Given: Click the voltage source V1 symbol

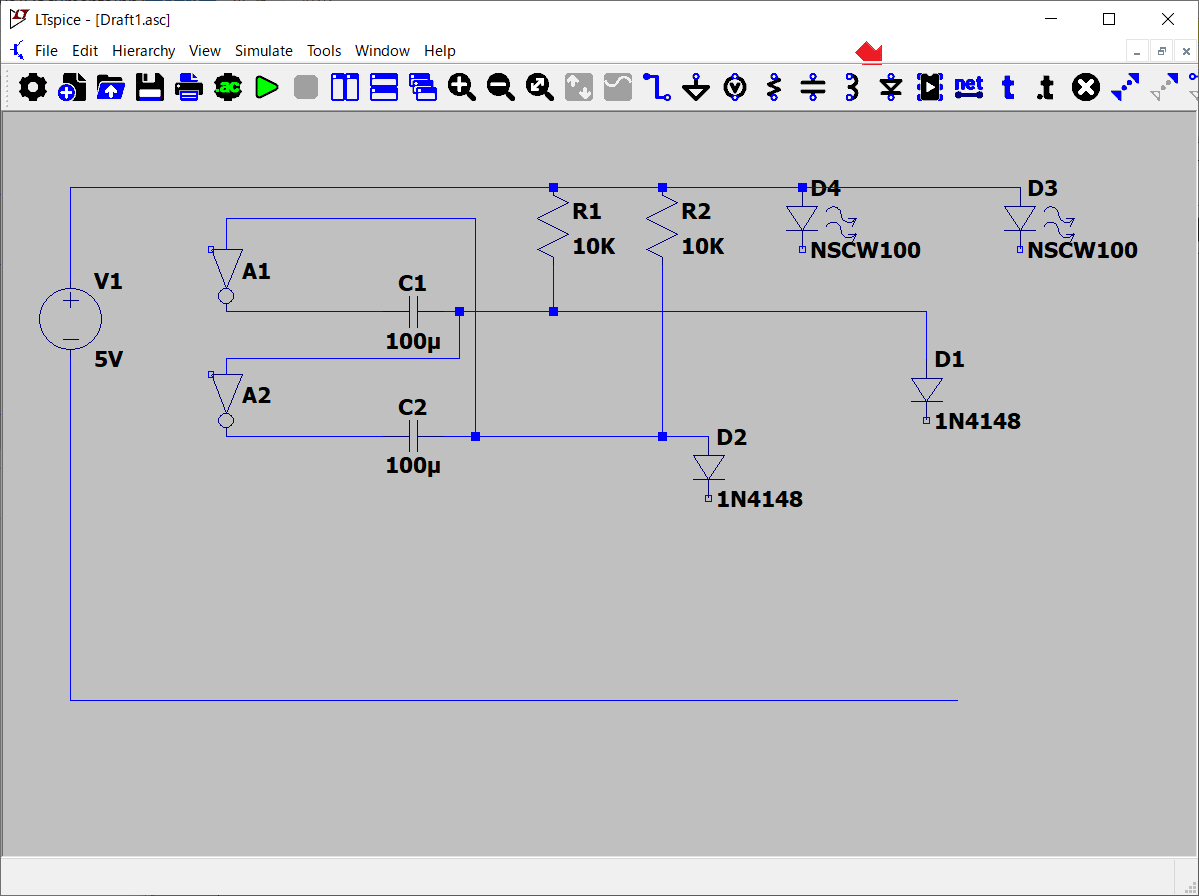Looking at the screenshot, I should 70,320.
